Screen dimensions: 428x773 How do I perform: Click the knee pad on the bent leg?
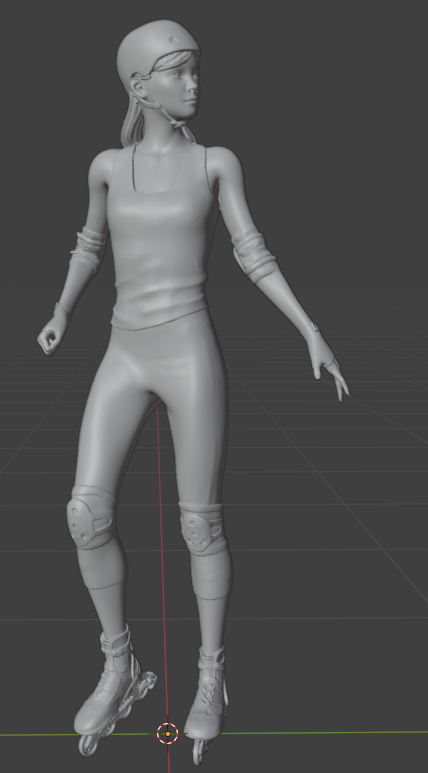[x=92, y=518]
